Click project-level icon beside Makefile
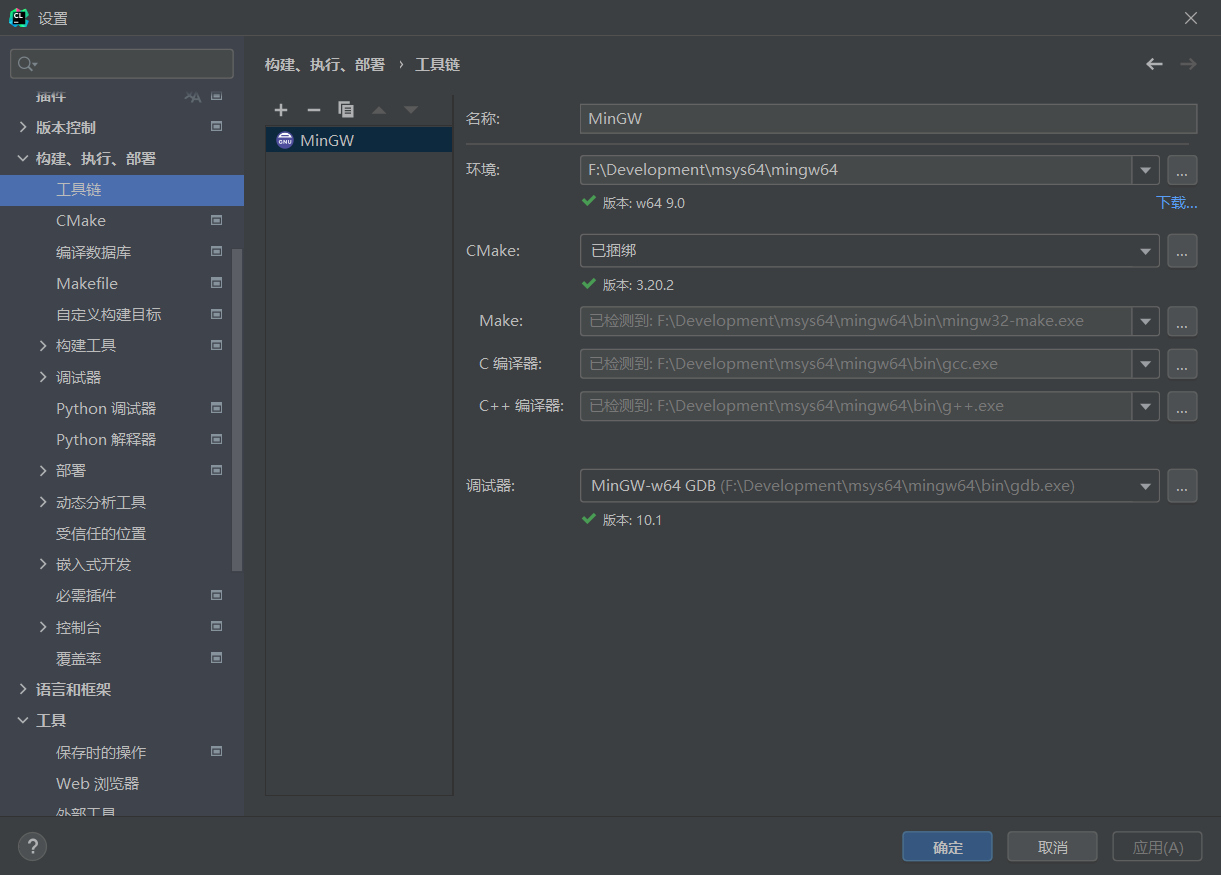 [x=216, y=283]
